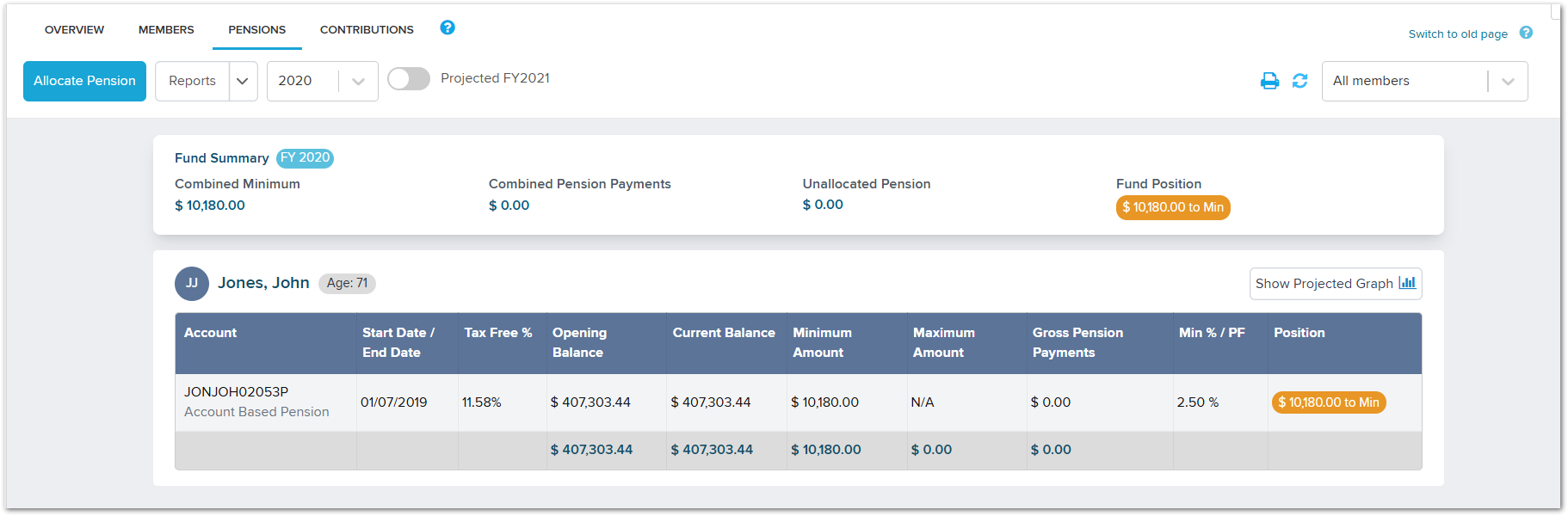The width and height of the screenshot is (1568, 516).
Task: Click the refresh icon
Action: [1299, 81]
